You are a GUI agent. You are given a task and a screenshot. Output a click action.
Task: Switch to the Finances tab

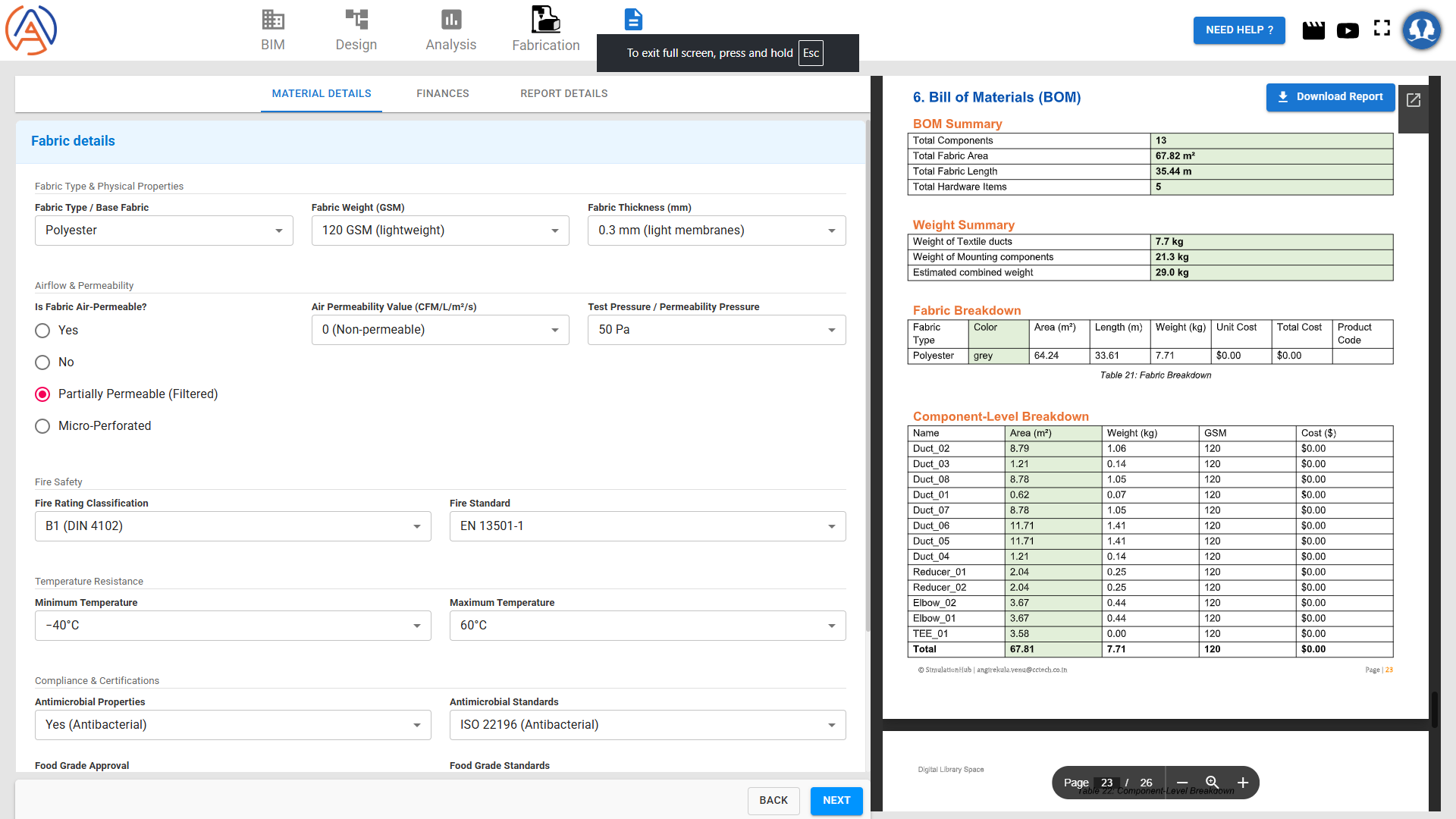(442, 94)
